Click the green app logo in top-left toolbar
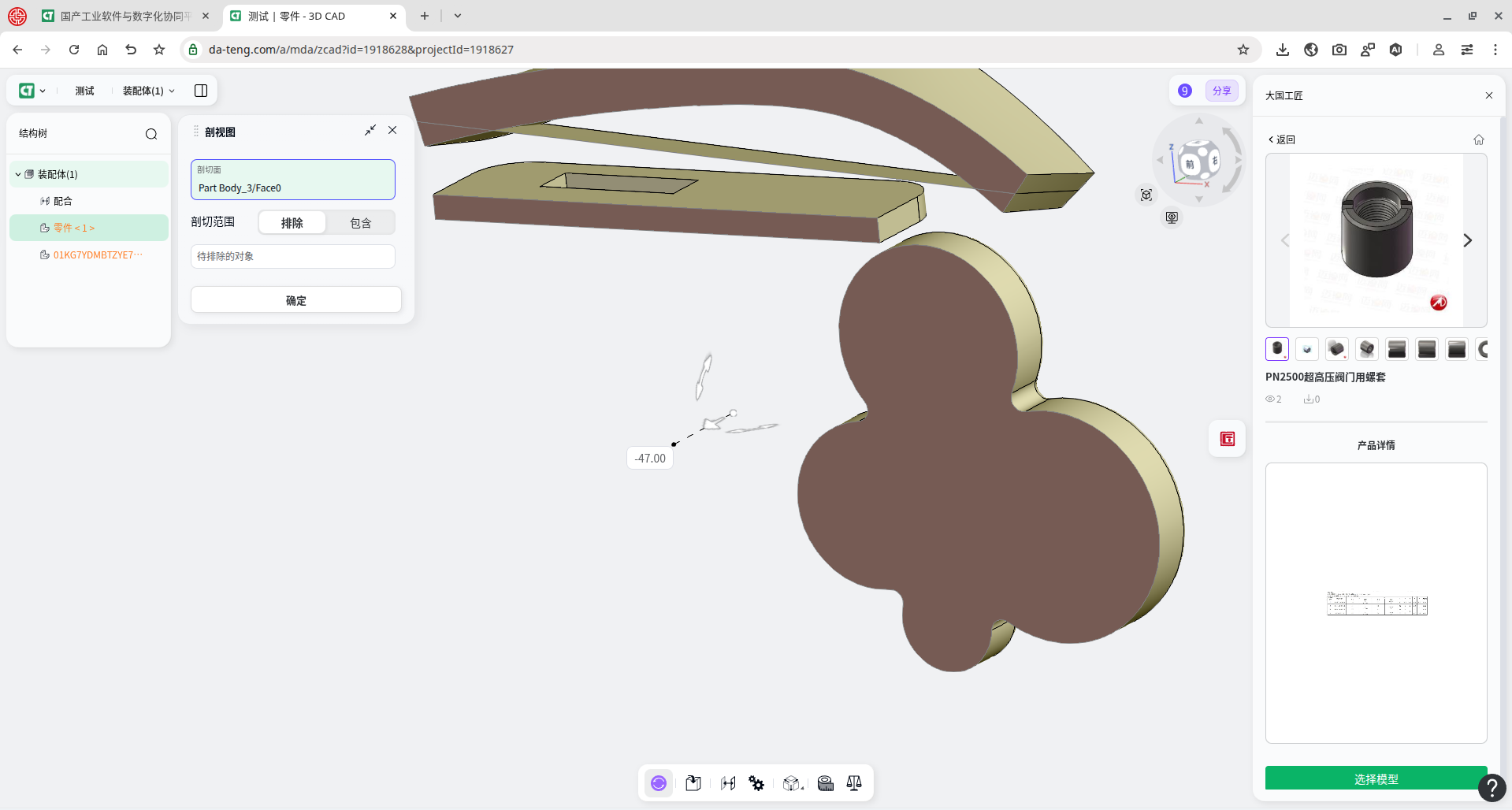Image resolution: width=1512 pixels, height=810 pixels. coord(27,91)
